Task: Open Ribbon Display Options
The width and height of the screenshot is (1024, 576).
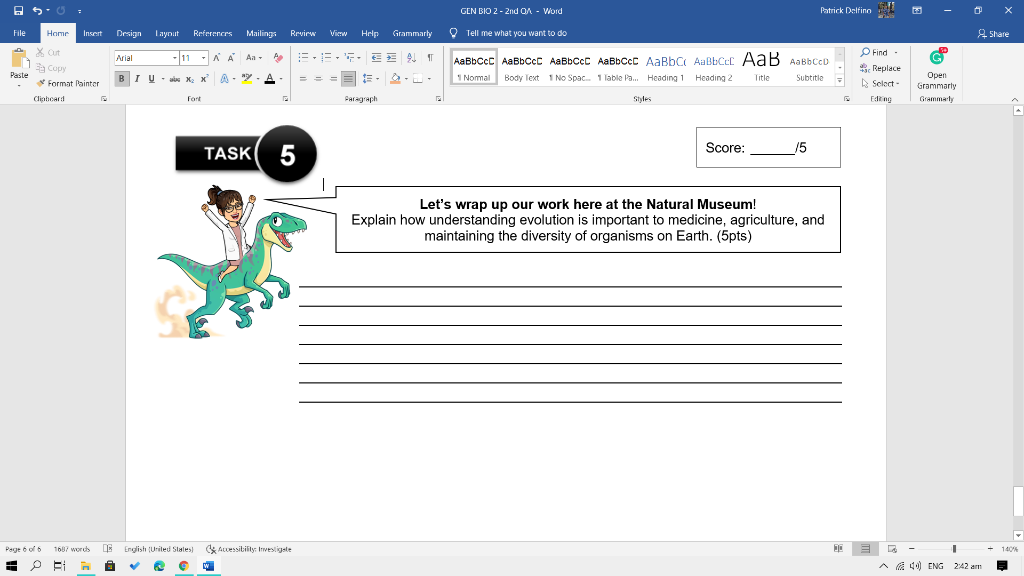Action: [917, 10]
